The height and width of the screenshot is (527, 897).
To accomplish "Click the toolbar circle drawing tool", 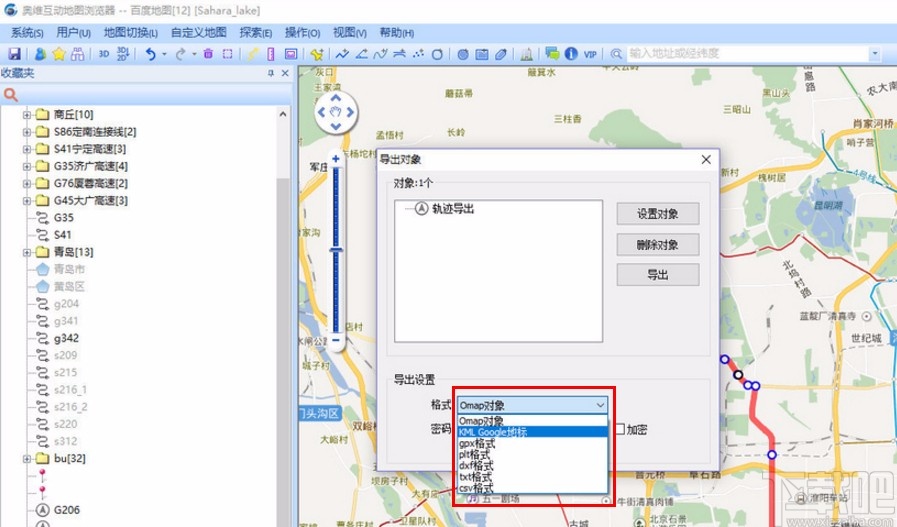I will coord(437,54).
